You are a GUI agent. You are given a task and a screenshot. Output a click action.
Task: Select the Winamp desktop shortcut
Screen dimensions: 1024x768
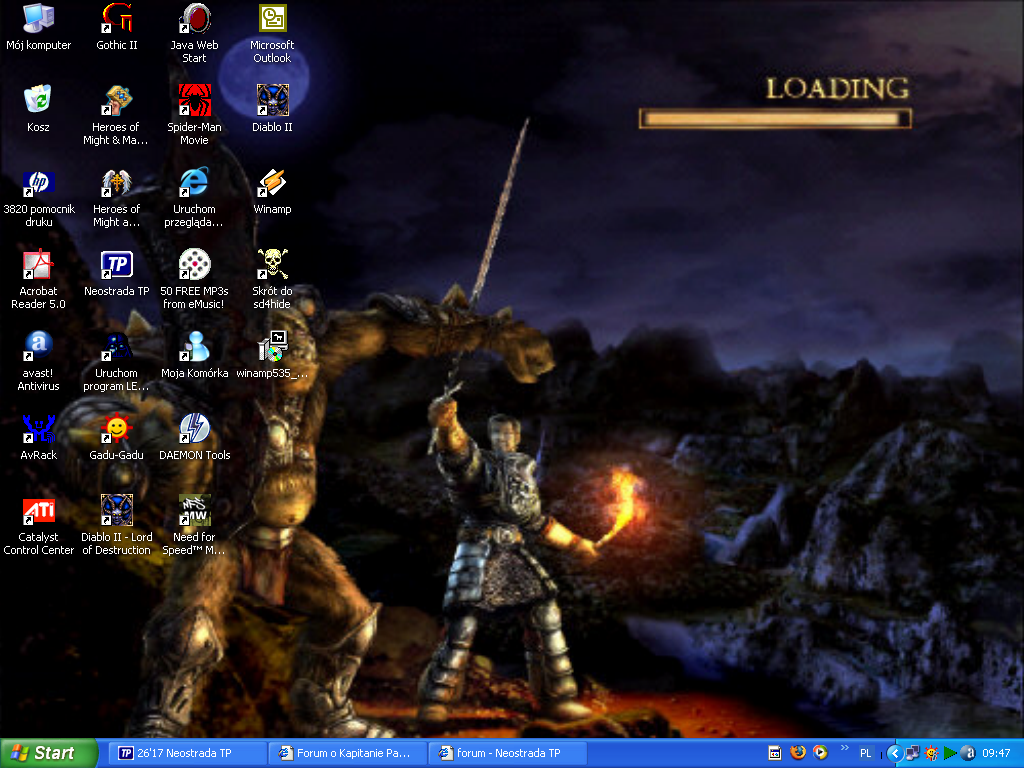coord(272,191)
